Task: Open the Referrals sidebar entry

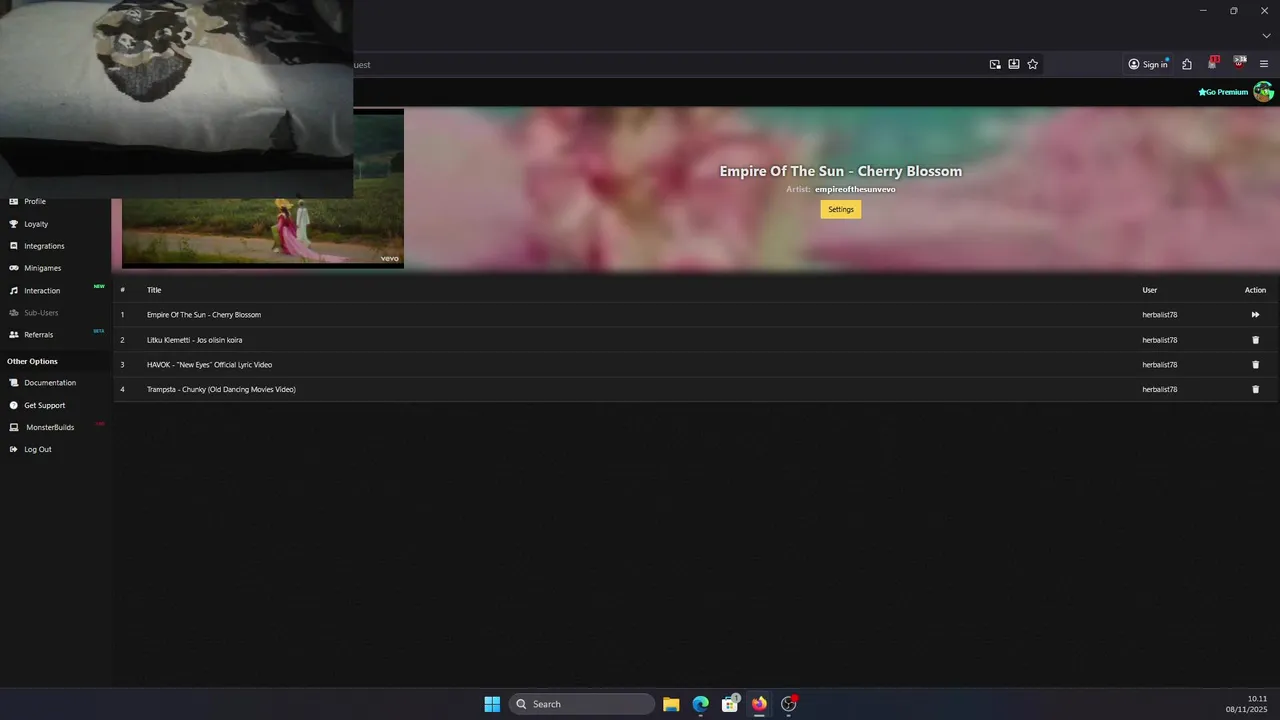Action: (38, 335)
